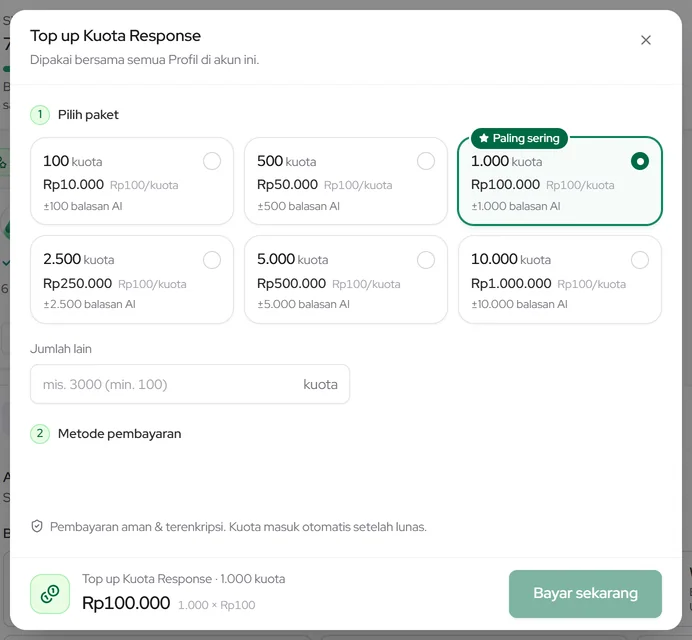Click the Jumlah lain label
Viewport: 692px width, 640px height.
point(61,349)
